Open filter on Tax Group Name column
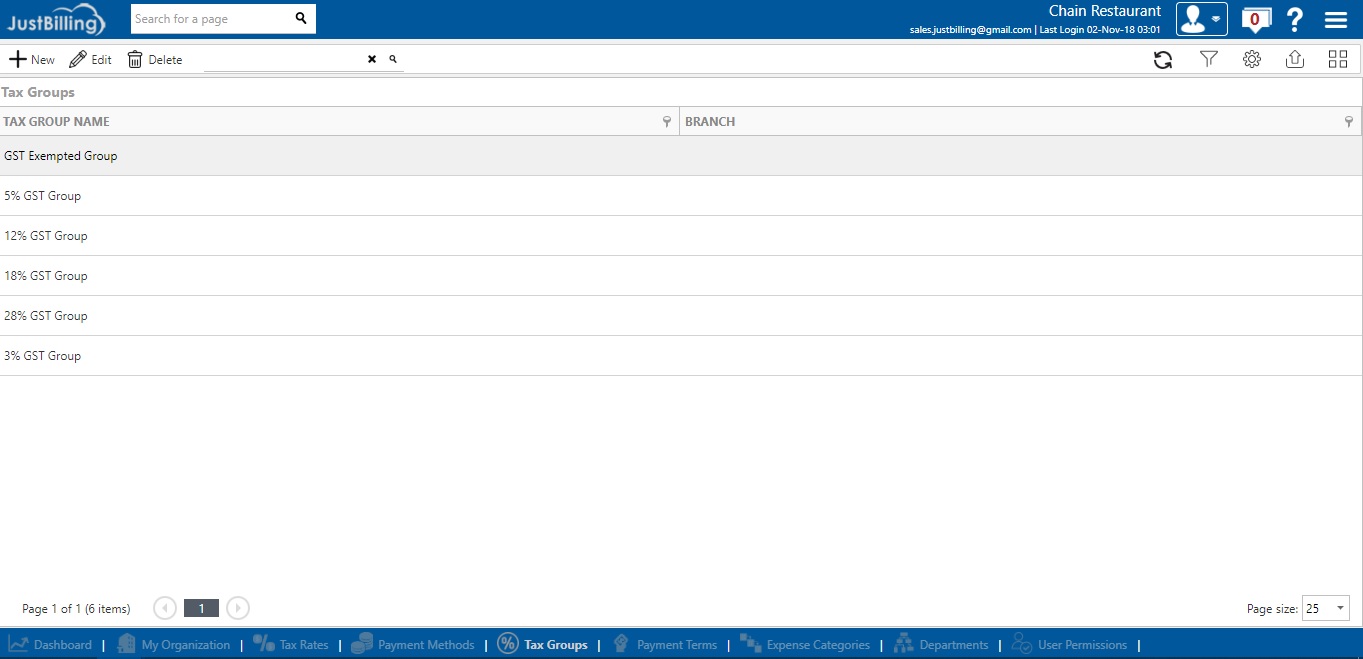1363x659 pixels. [x=667, y=122]
